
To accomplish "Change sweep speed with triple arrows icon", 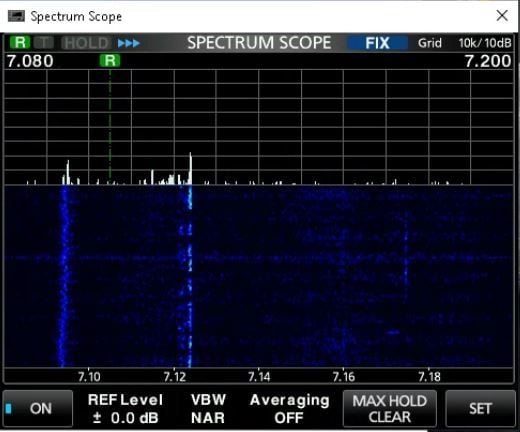I will (x=129, y=43).
